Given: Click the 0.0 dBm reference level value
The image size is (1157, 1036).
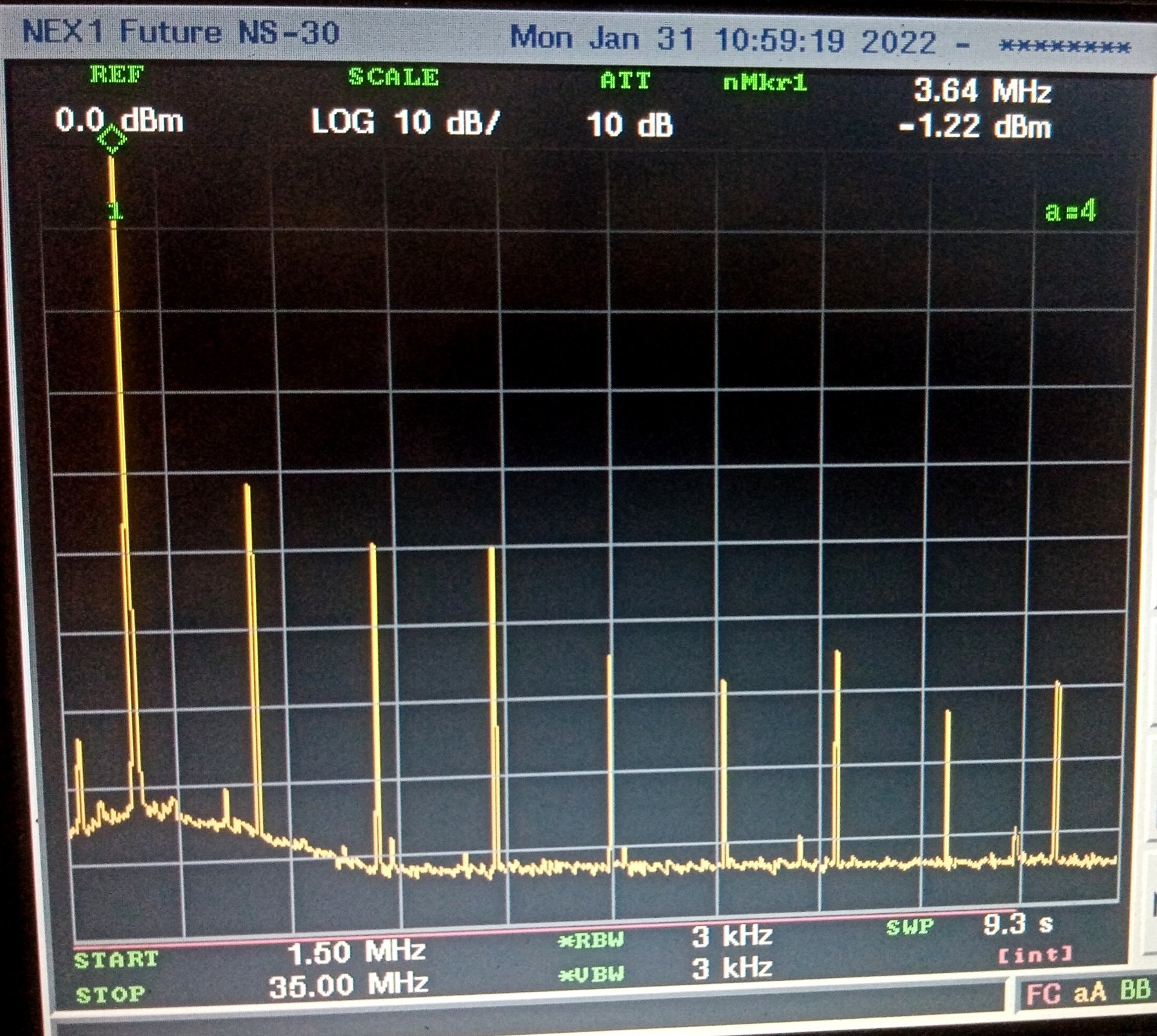Looking at the screenshot, I should click(x=119, y=121).
